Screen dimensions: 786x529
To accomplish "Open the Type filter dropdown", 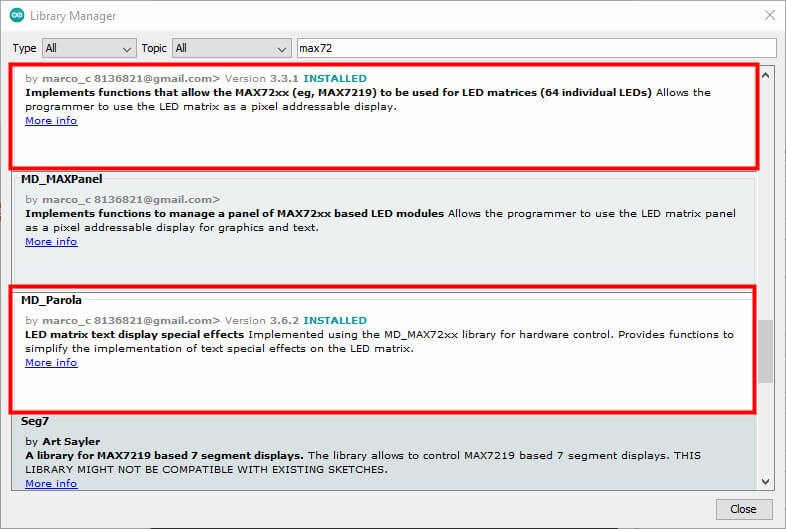I will tap(89, 48).
